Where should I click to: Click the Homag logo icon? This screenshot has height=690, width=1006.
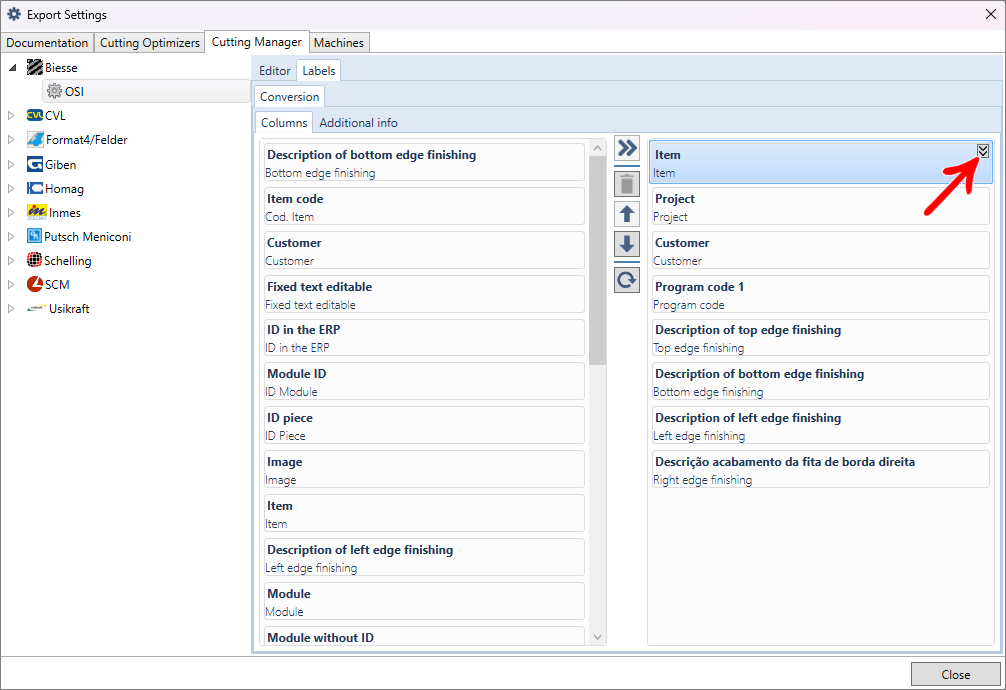[x=35, y=188]
